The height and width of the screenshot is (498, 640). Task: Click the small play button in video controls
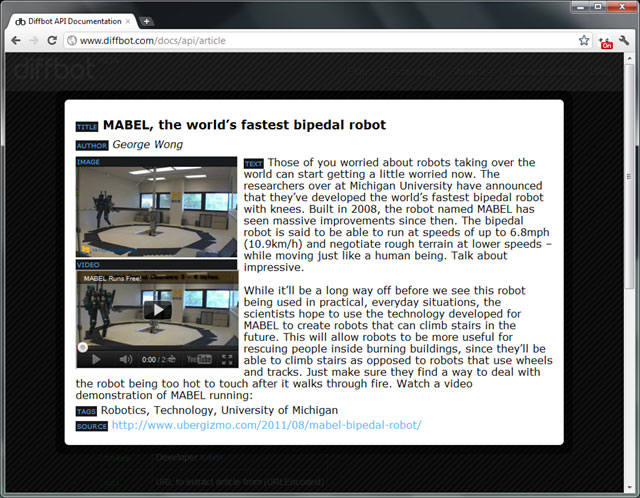96,359
